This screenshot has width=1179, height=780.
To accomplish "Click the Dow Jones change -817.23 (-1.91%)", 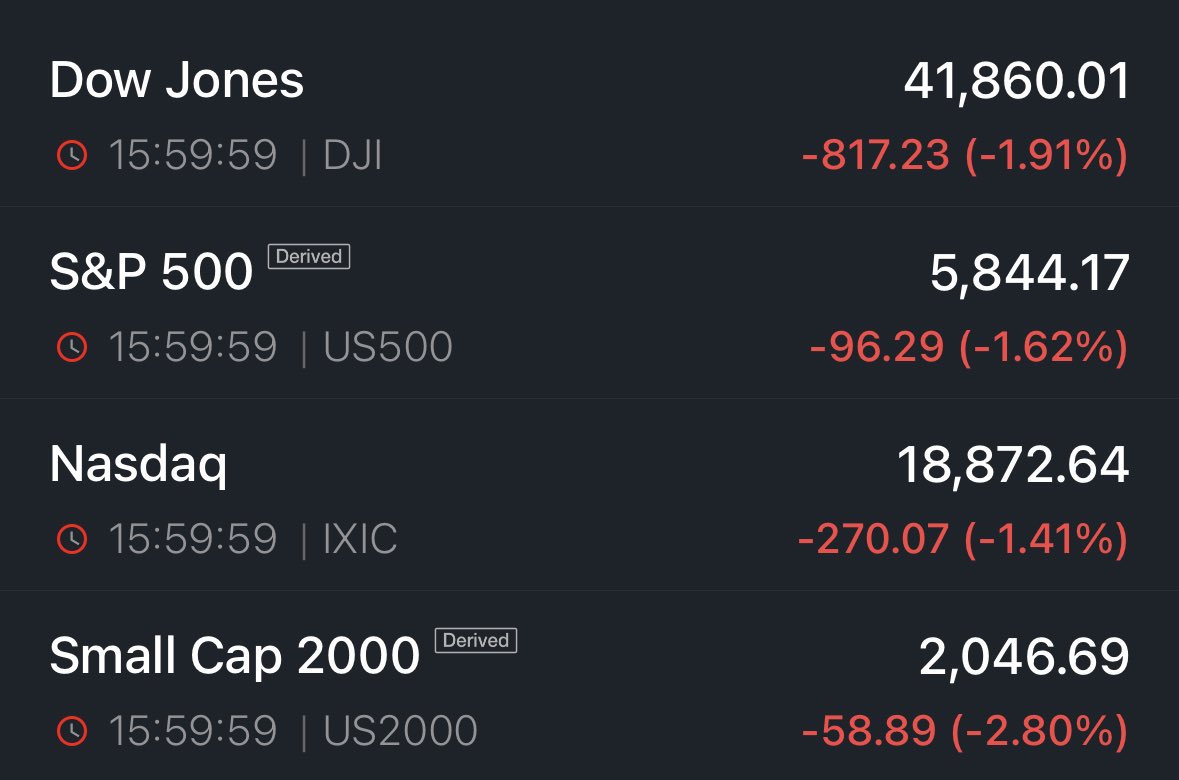I will click(x=964, y=156).
